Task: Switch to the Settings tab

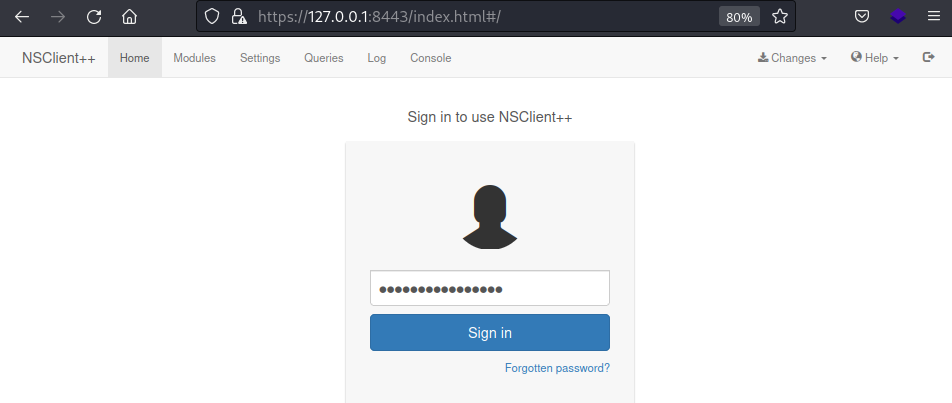Action: pyautogui.click(x=260, y=58)
